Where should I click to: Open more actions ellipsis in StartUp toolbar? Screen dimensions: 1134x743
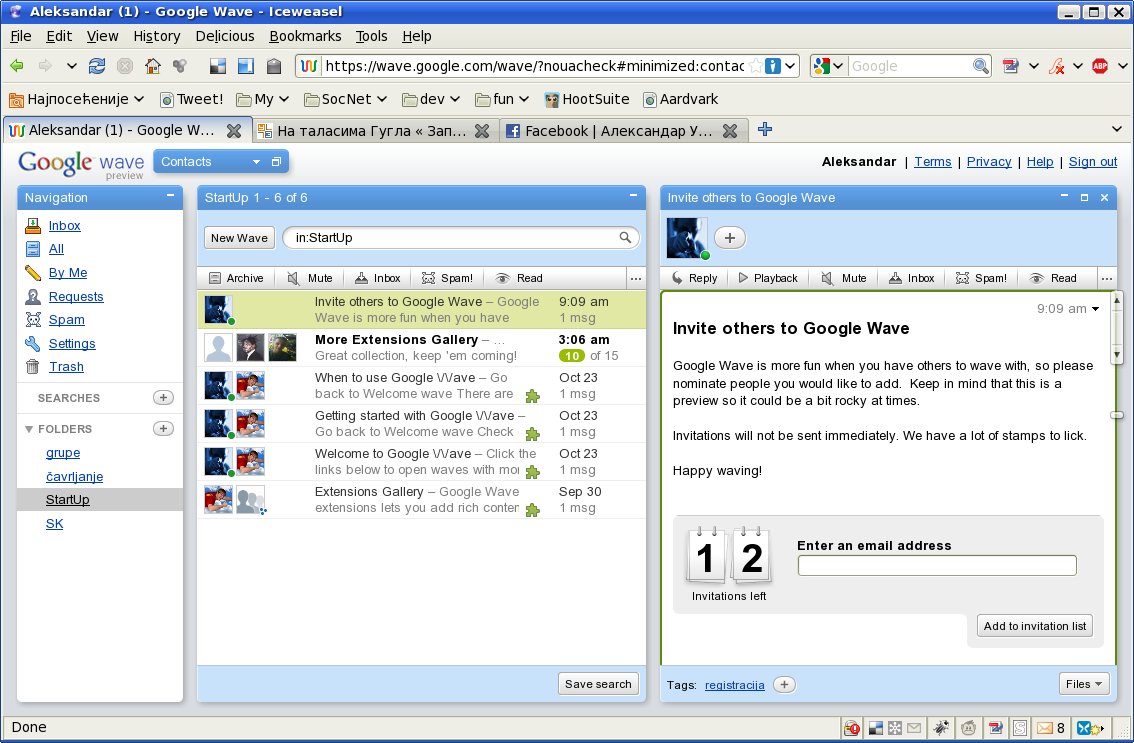coord(636,278)
